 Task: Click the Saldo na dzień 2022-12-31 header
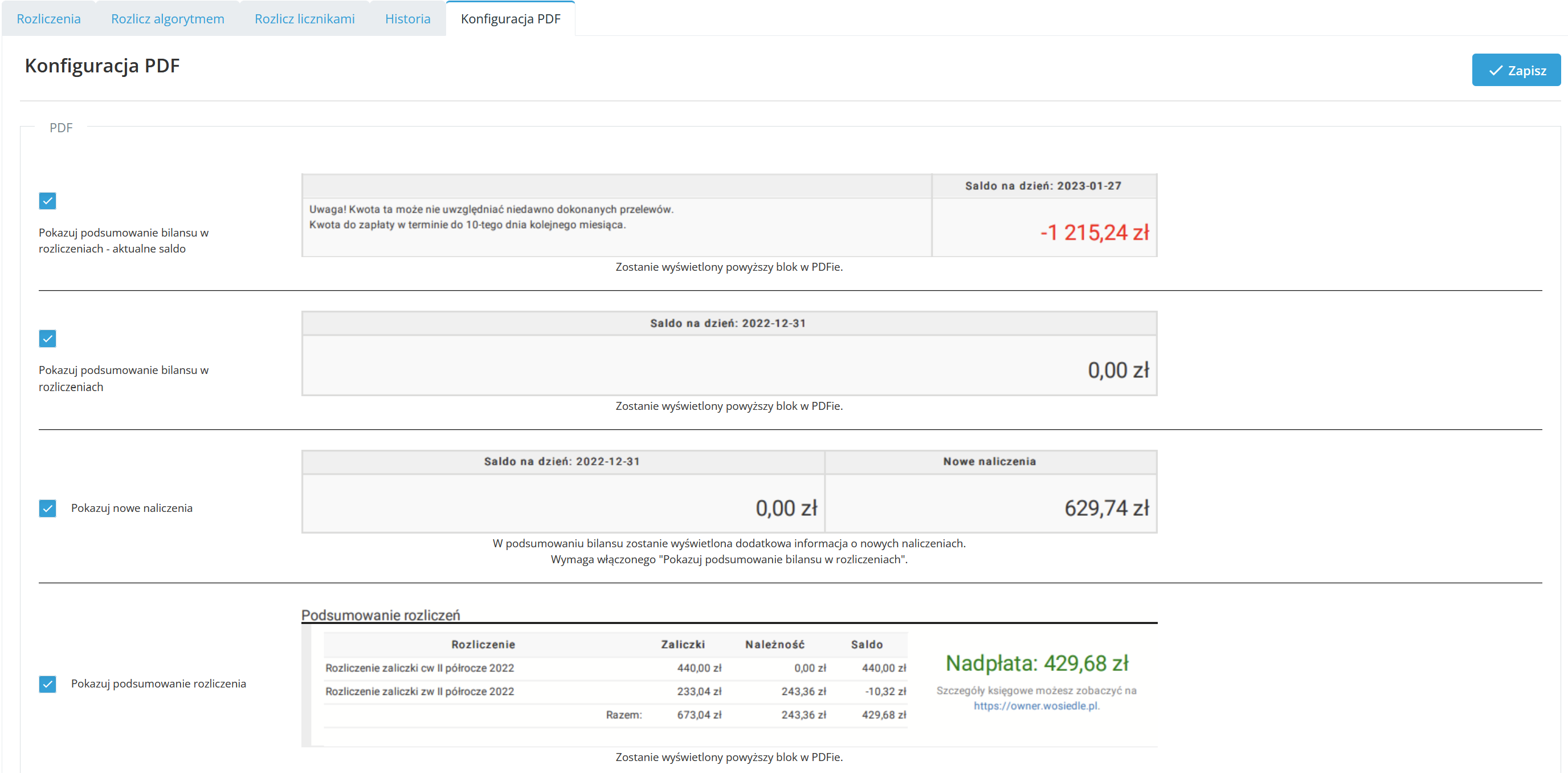click(x=728, y=323)
